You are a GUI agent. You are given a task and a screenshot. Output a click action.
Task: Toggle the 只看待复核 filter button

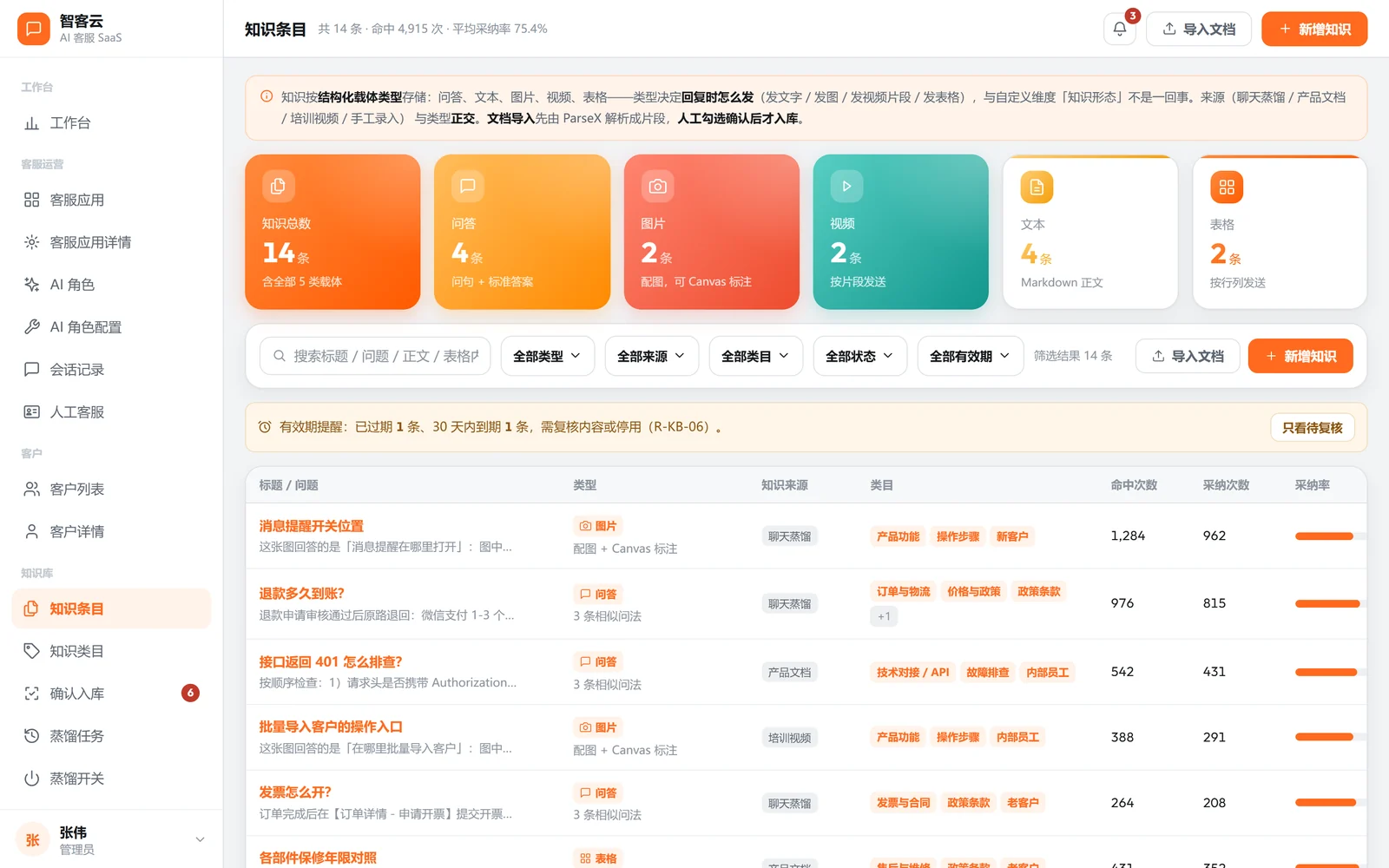[x=1312, y=427]
